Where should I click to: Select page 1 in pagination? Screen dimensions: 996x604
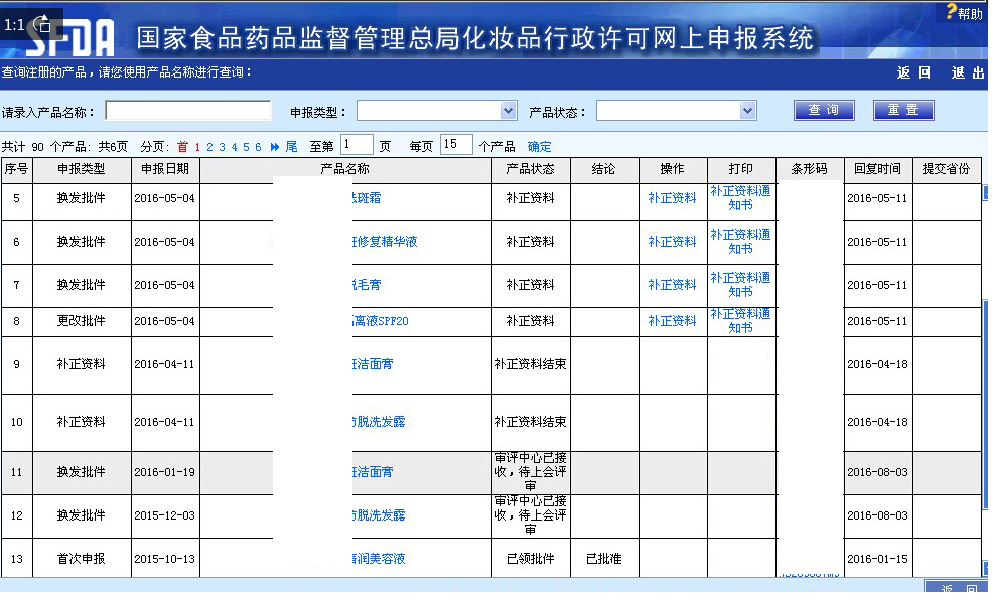point(197,147)
